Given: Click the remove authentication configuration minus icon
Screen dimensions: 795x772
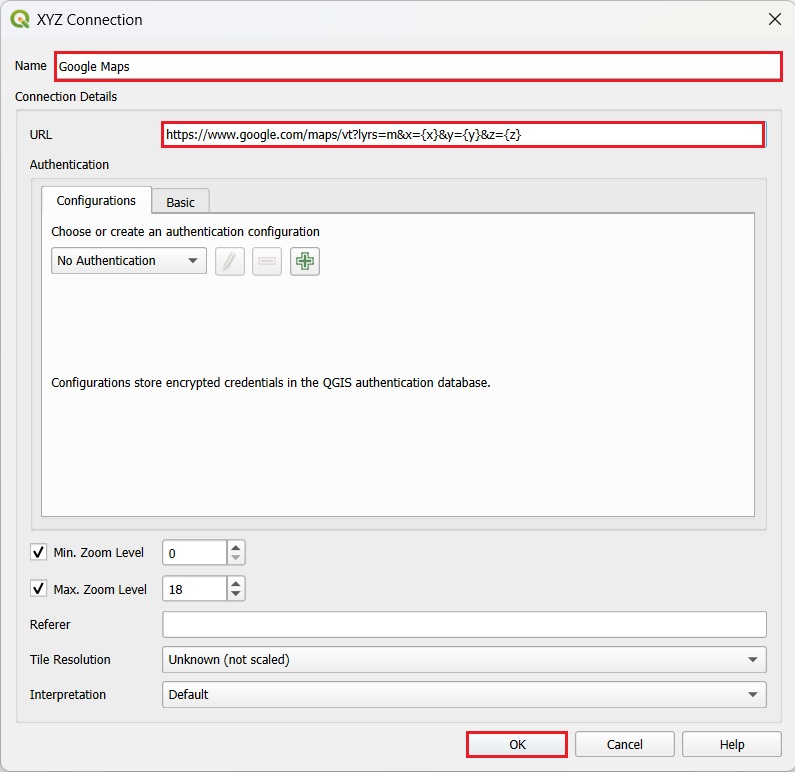Looking at the screenshot, I should point(267,261).
